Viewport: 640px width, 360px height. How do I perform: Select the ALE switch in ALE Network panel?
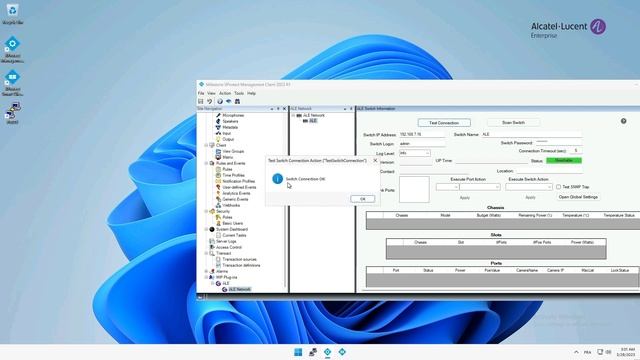[313, 121]
